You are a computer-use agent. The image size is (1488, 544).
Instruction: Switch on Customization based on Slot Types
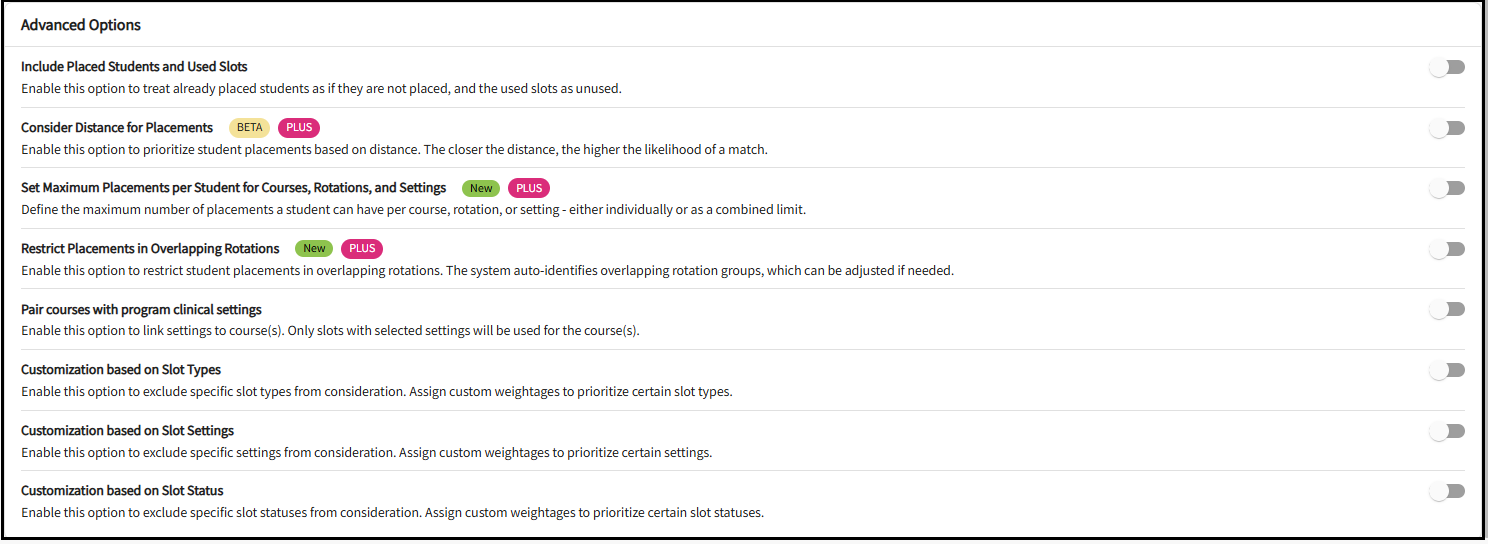(x=1447, y=370)
